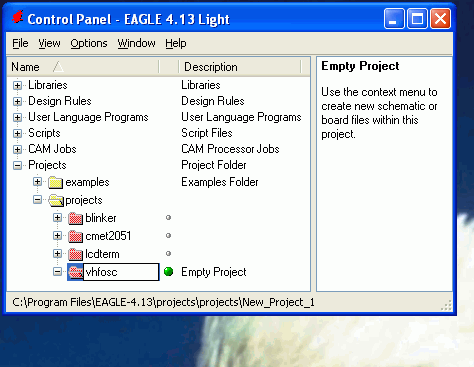Click the 'Project Folder' description text
Screen dimensions: 474x367
click(x=214, y=165)
